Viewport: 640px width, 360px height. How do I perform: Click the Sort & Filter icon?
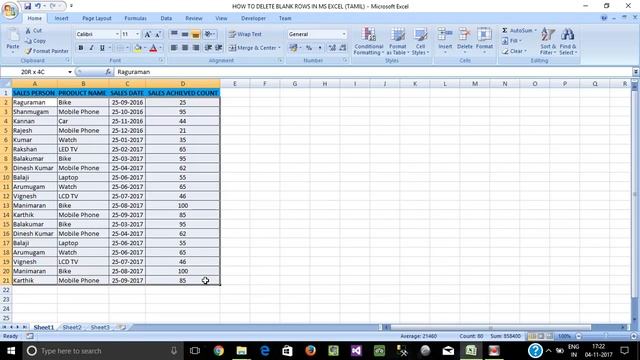547,35
